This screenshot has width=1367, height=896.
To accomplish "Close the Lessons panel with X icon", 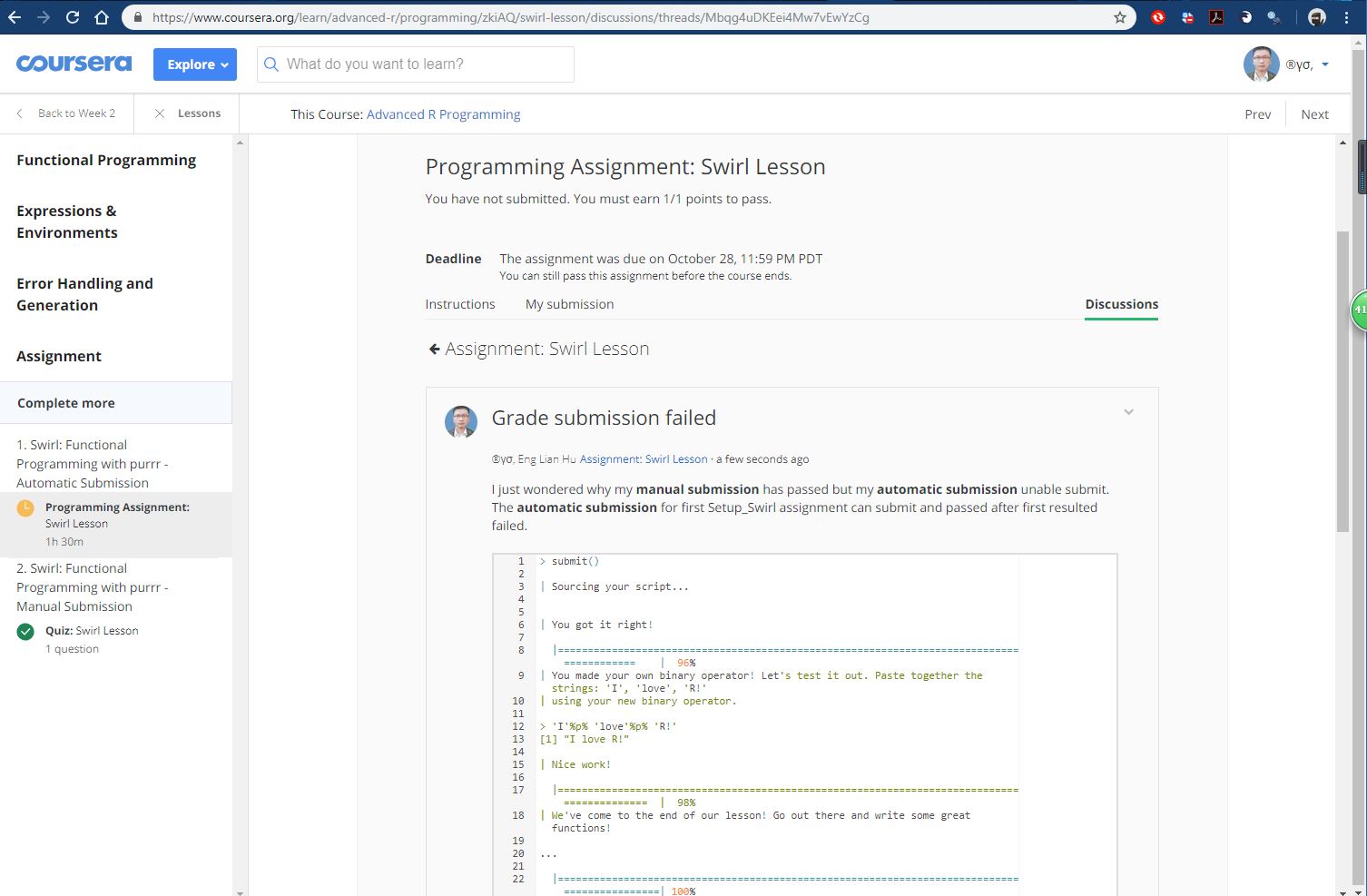I will [x=160, y=113].
